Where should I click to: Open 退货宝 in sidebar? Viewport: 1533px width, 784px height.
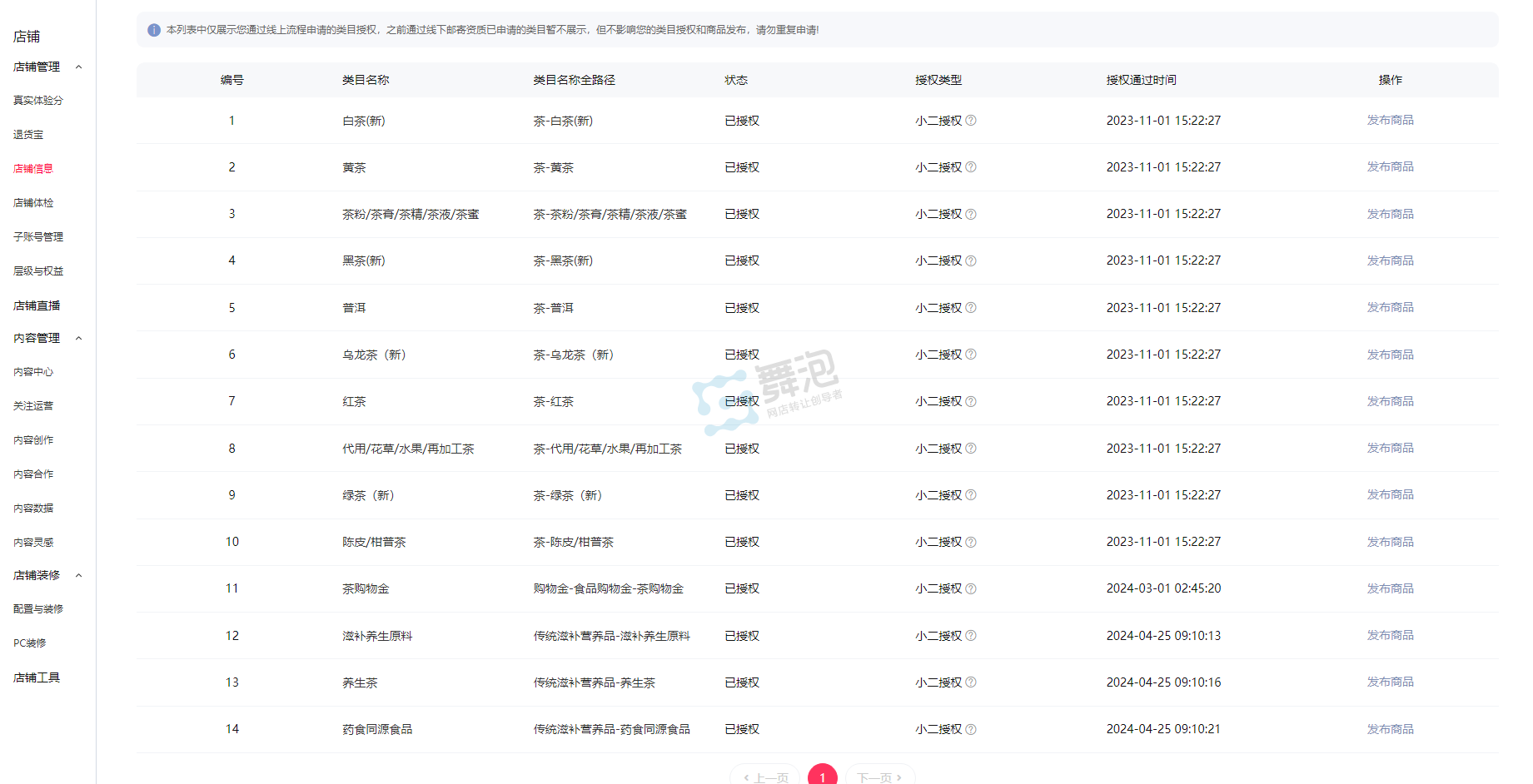[28, 134]
